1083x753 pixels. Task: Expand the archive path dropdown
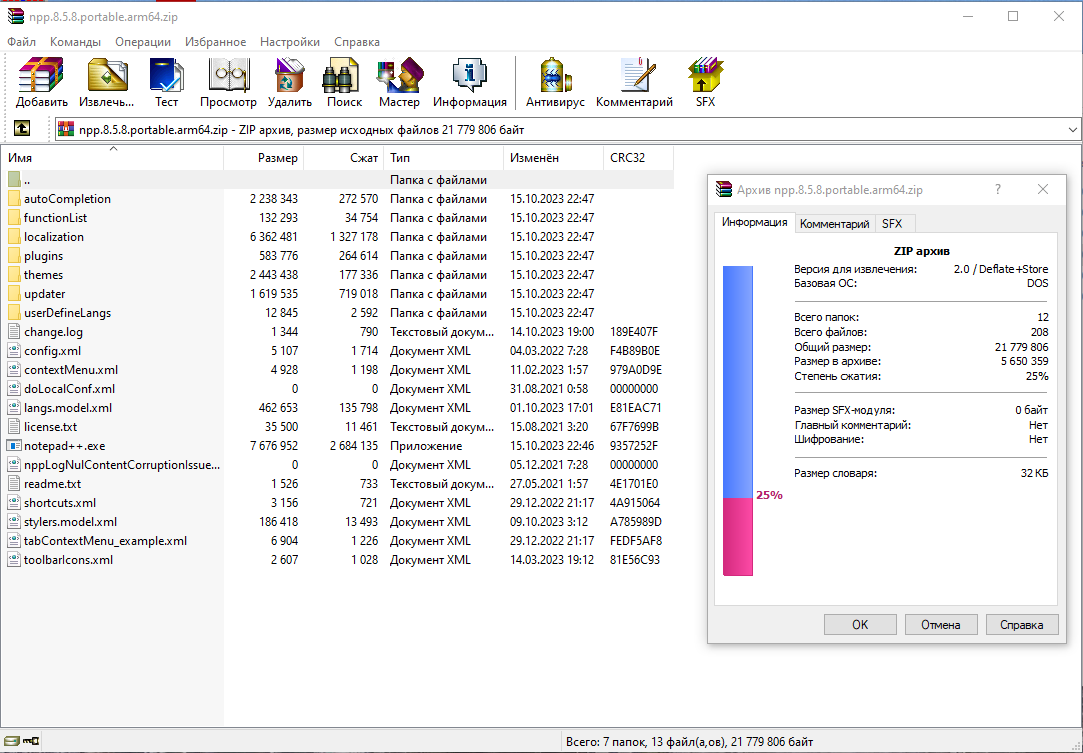coord(1072,130)
